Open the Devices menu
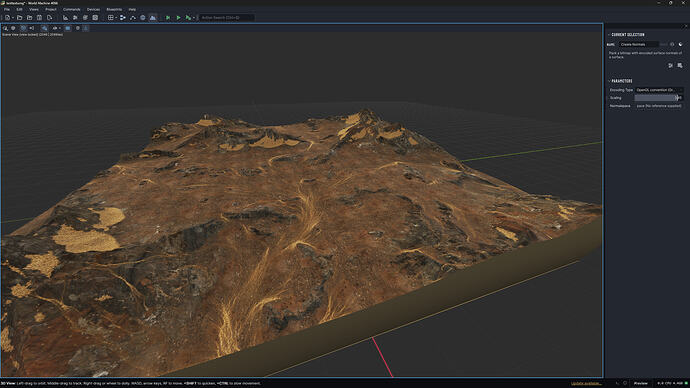The width and height of the screenshot is (690, 388). [x=93, y=9]
